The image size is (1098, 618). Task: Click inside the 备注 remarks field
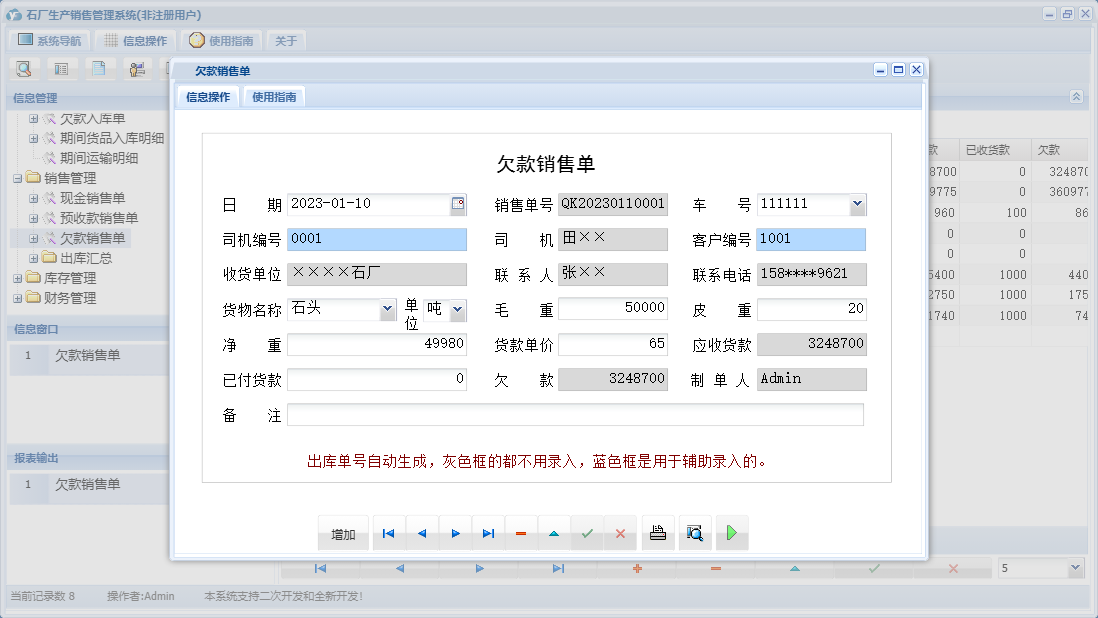[575, 414]
